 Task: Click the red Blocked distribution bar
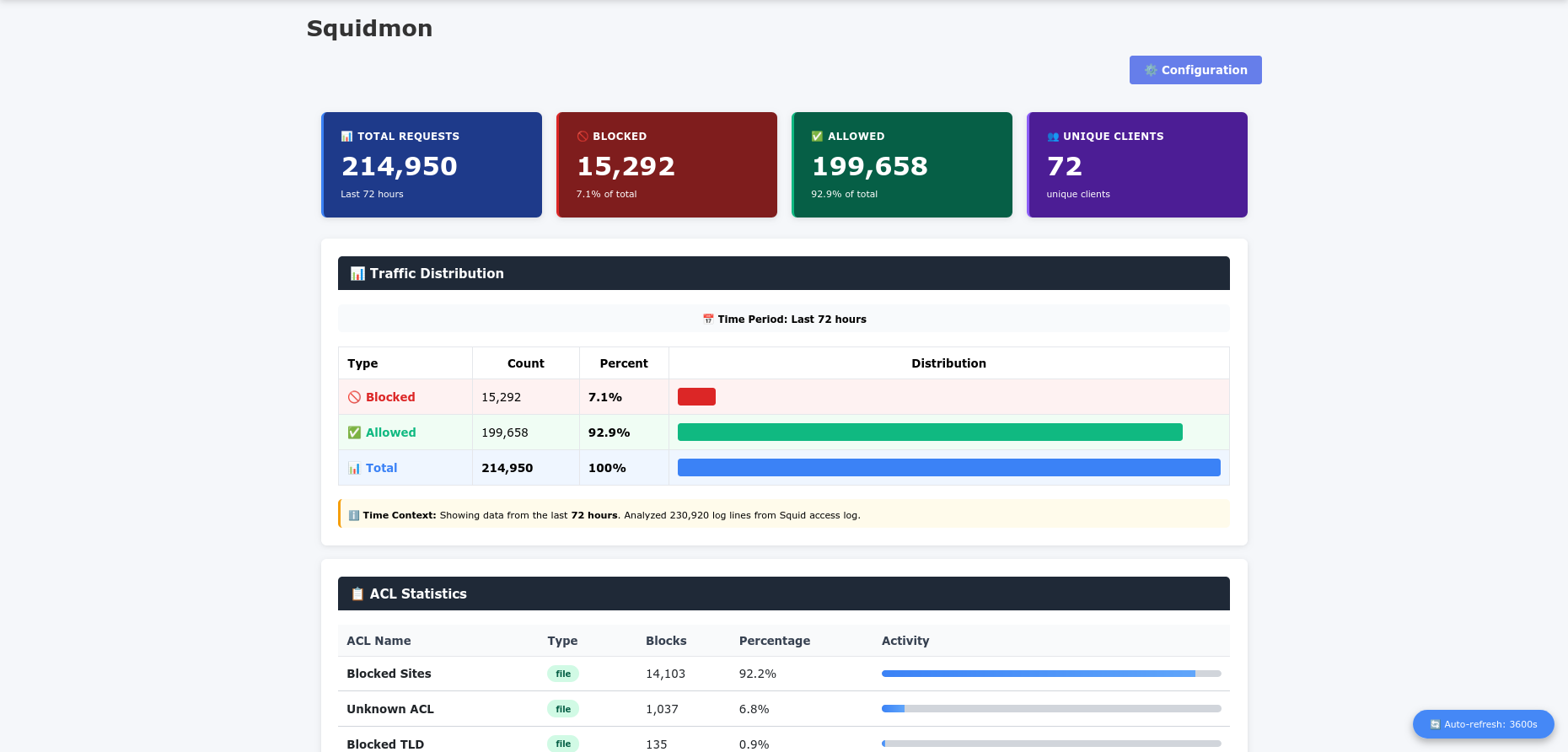tap(696, 397)
